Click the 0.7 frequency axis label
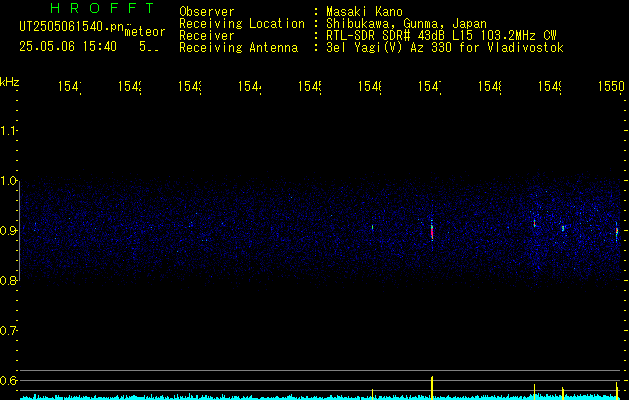 pos(8,330)
